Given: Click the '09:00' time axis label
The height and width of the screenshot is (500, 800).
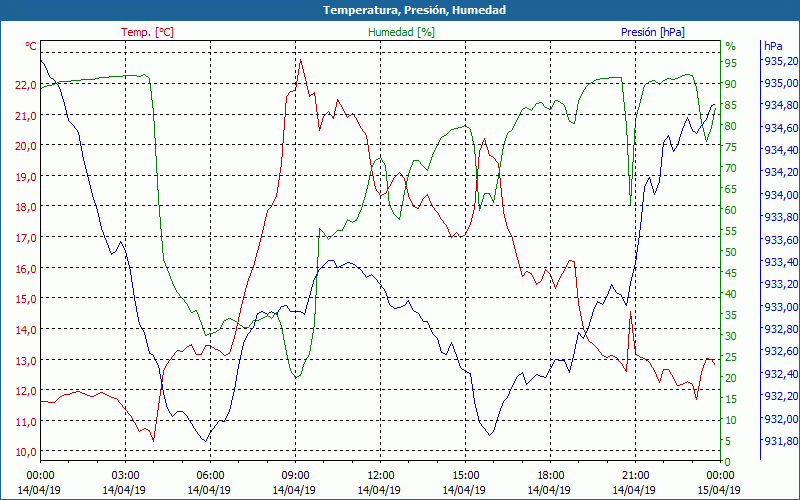Looking at the screenshot, I should [295, 476].
